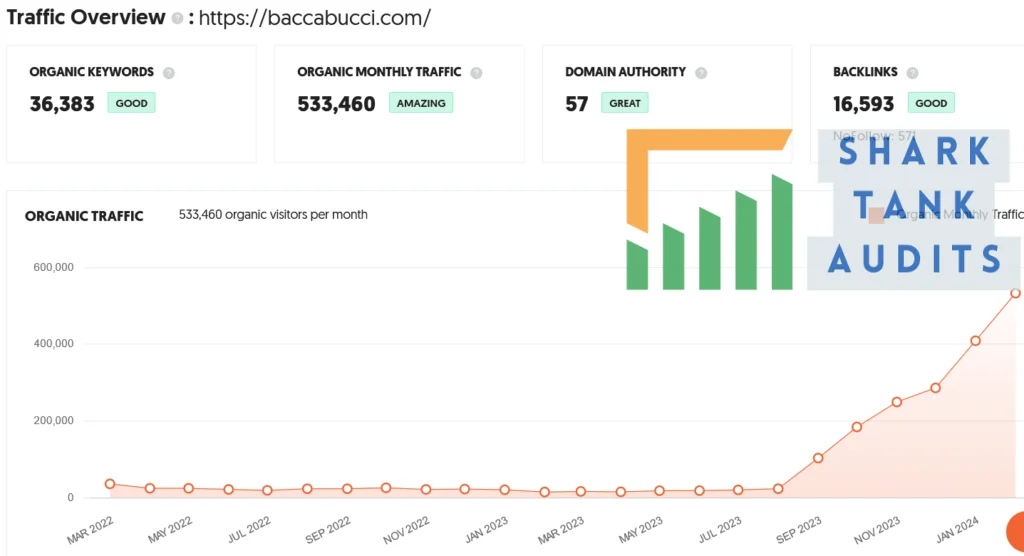Select the last data point on chart
The width and height of the screenshot is (1024, 556).
[1015, 293]
